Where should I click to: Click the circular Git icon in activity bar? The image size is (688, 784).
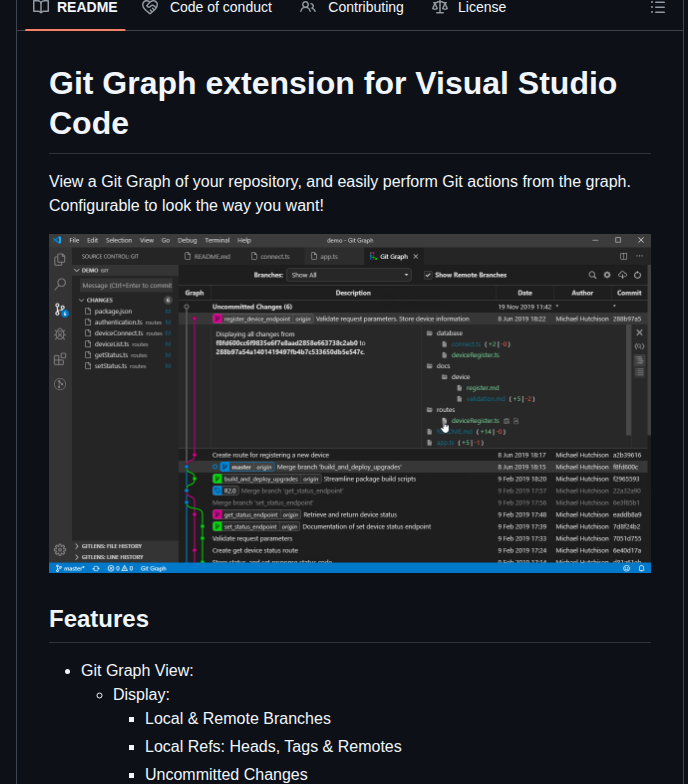tap(60, 384)
